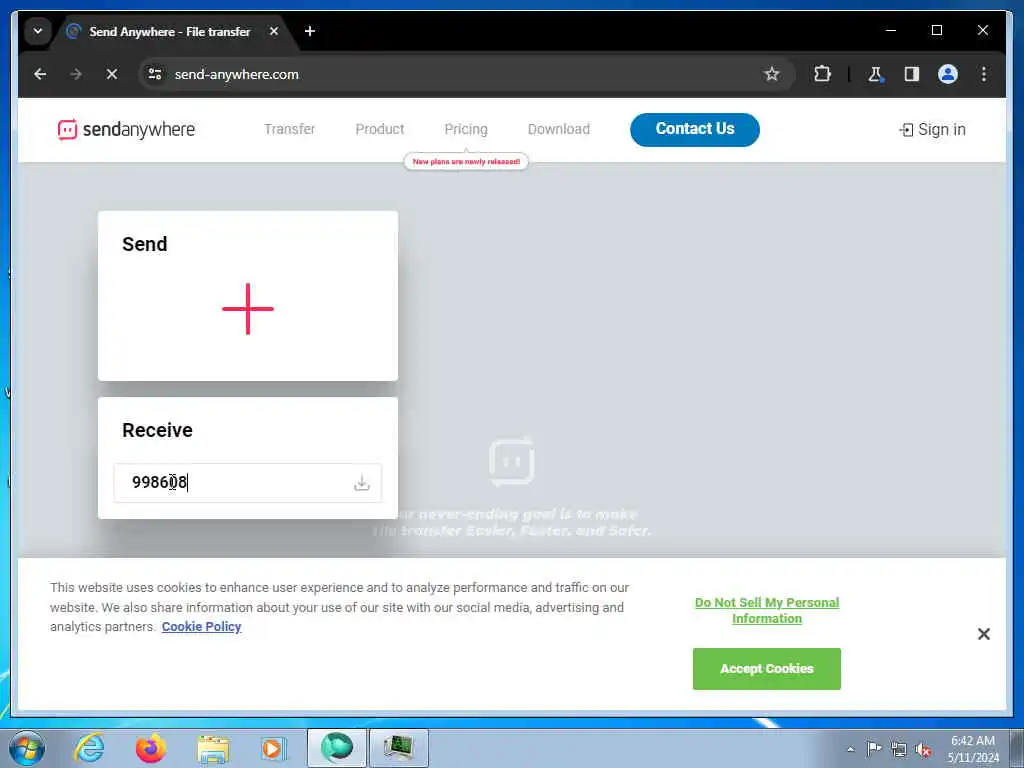The height and width of the screenshot is (768, 1024).
Task: Click the 'New plans are newly released' badge
Action: (x=466, y=161)
